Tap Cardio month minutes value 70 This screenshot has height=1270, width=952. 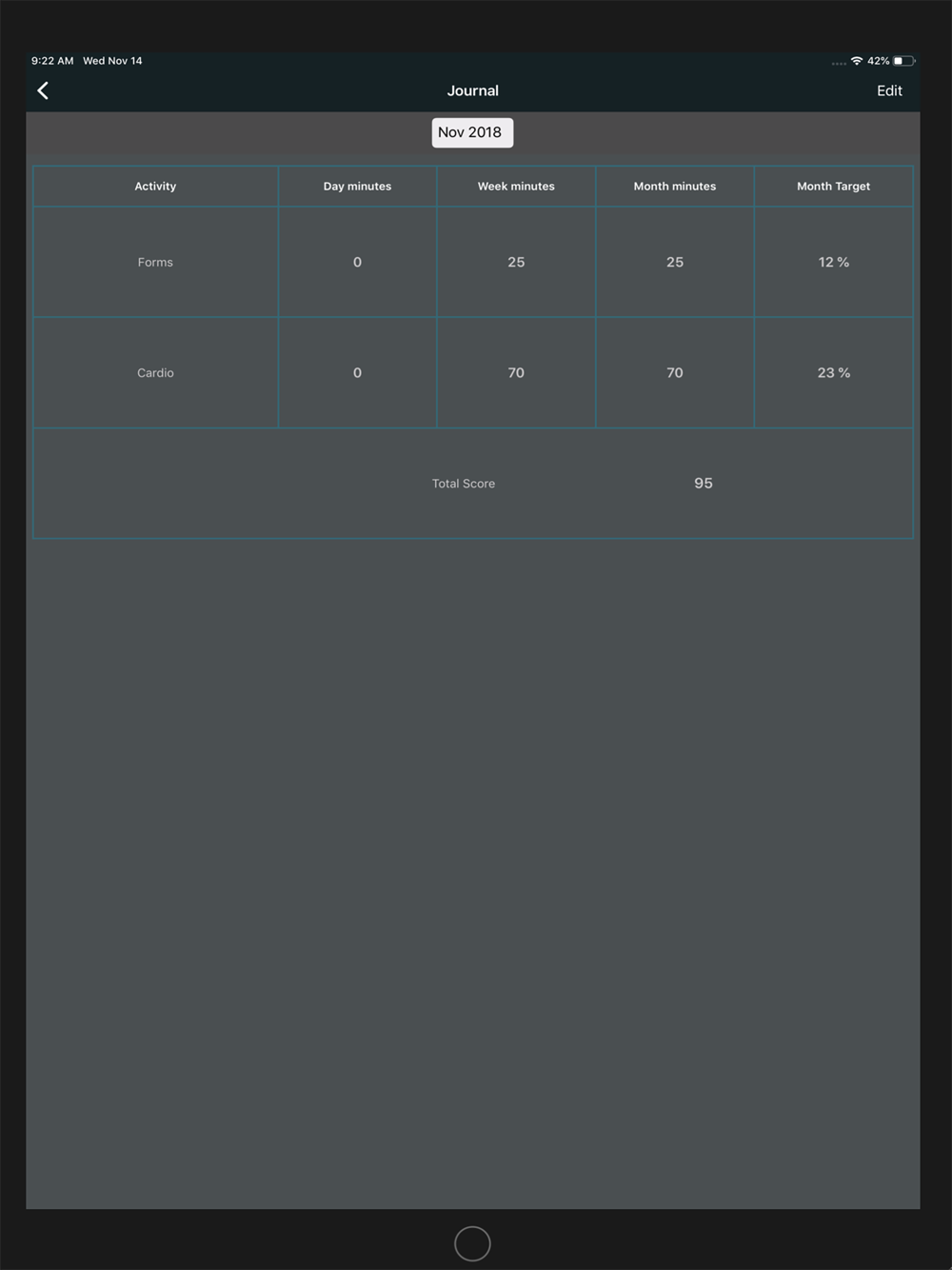pos(675,373)
